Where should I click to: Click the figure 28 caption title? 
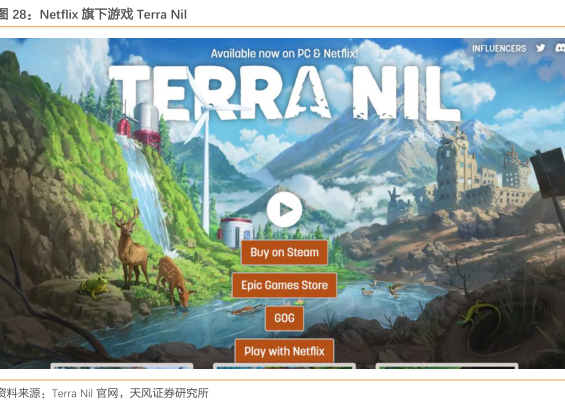(x=93, y=14)
